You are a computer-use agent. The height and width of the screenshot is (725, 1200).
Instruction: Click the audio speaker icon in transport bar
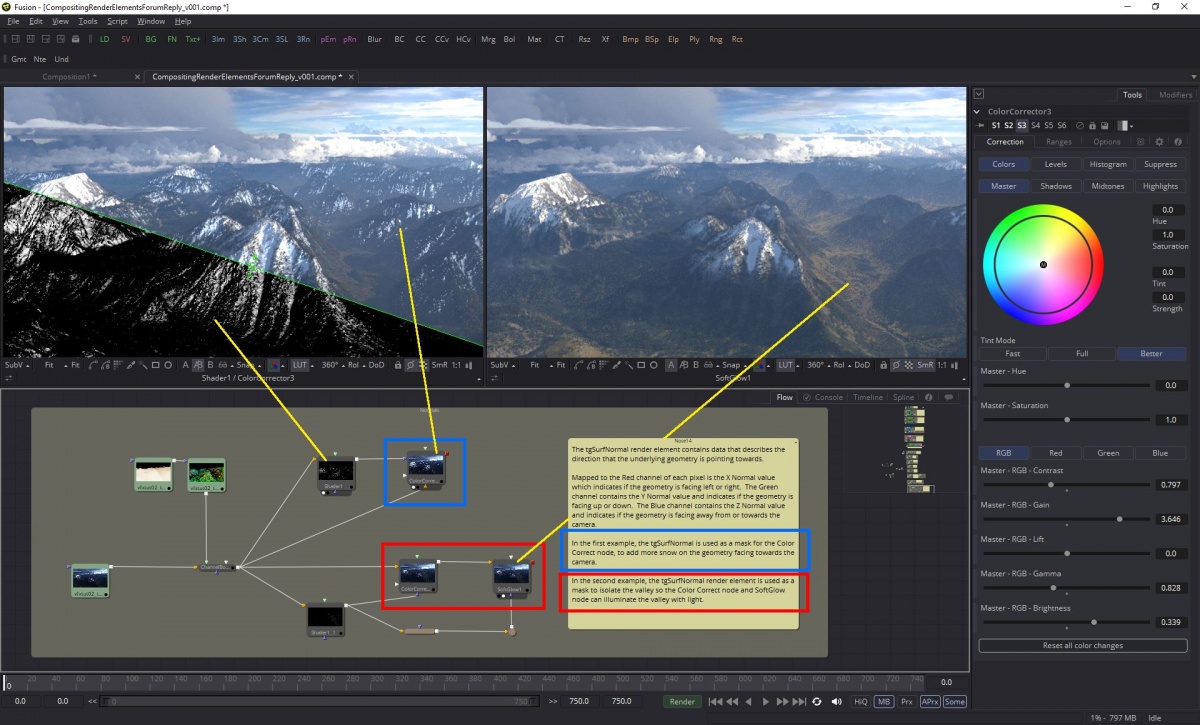pyautogui.click(x=837, y=702)
